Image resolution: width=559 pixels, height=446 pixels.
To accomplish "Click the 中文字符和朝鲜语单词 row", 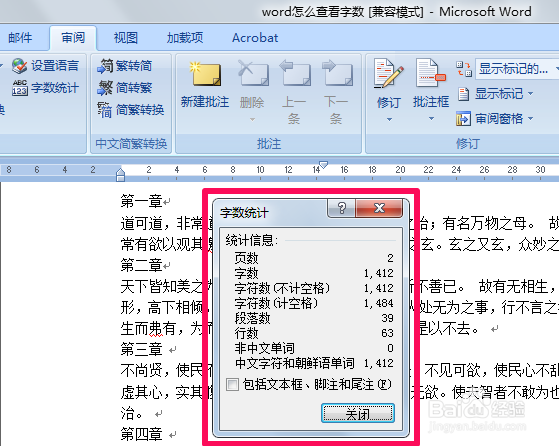I will pyautogui.click(x=314, y=363).
